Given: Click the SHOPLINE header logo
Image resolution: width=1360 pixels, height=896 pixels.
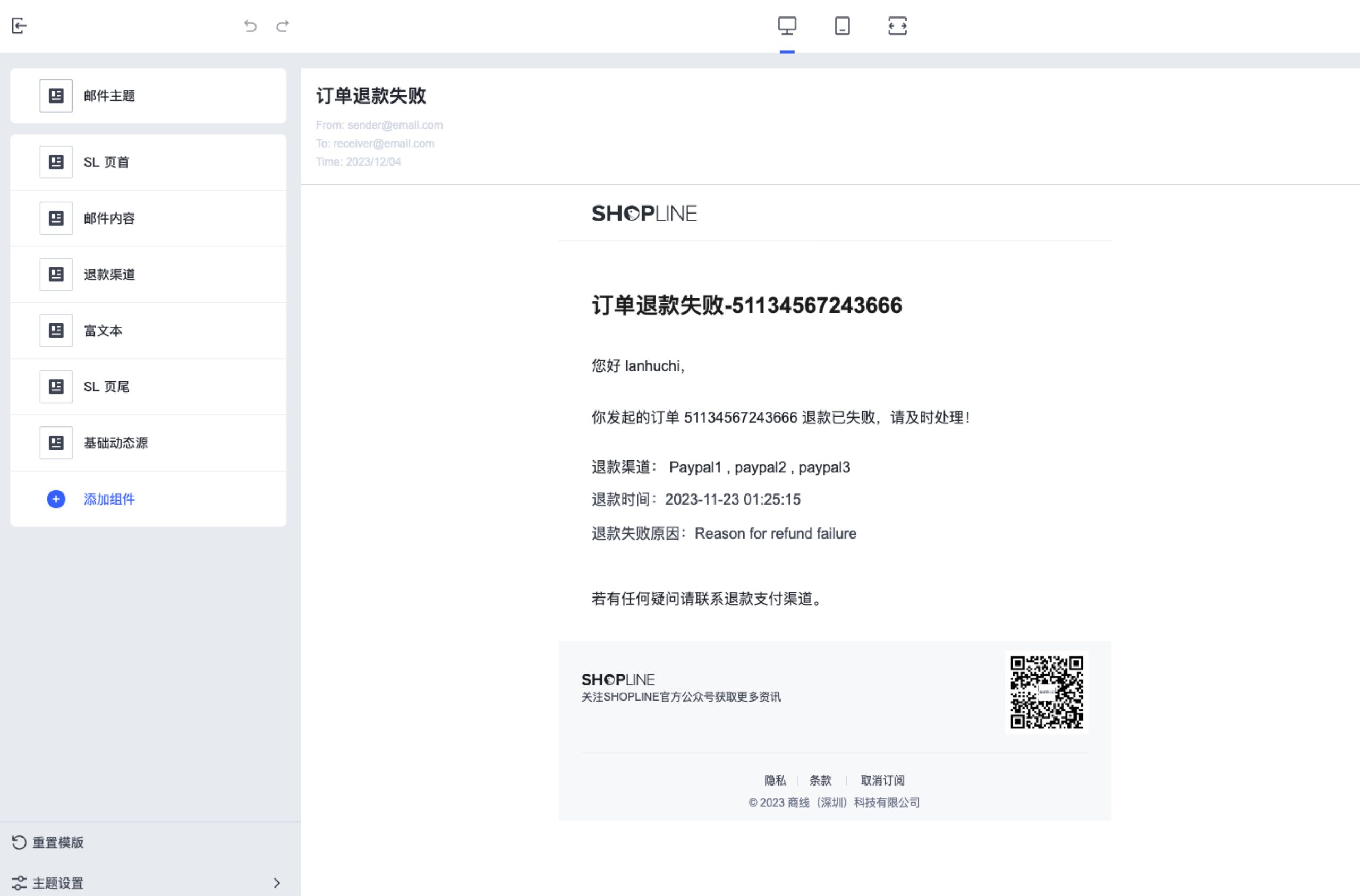Looking at the screenshot, I should pos(644,214).
